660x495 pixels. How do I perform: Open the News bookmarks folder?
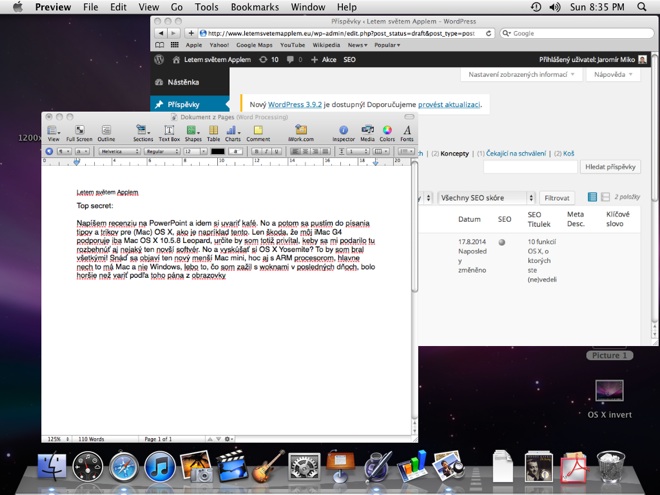357,45
